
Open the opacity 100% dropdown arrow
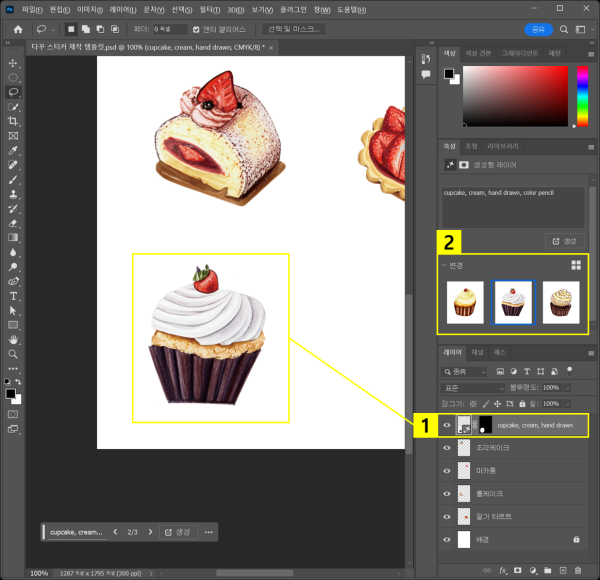tap(568, 388)
